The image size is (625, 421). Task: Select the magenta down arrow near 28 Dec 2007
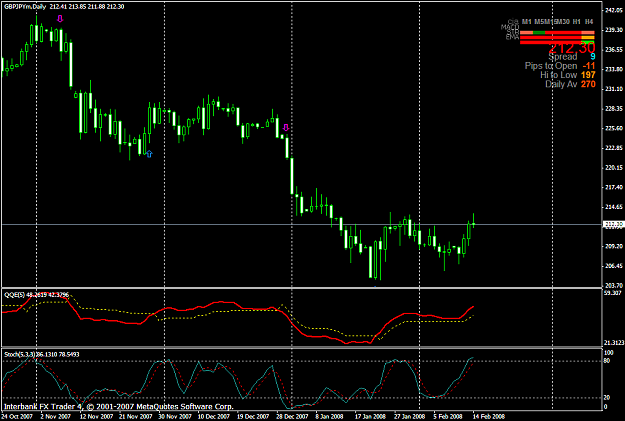(286, 128)
